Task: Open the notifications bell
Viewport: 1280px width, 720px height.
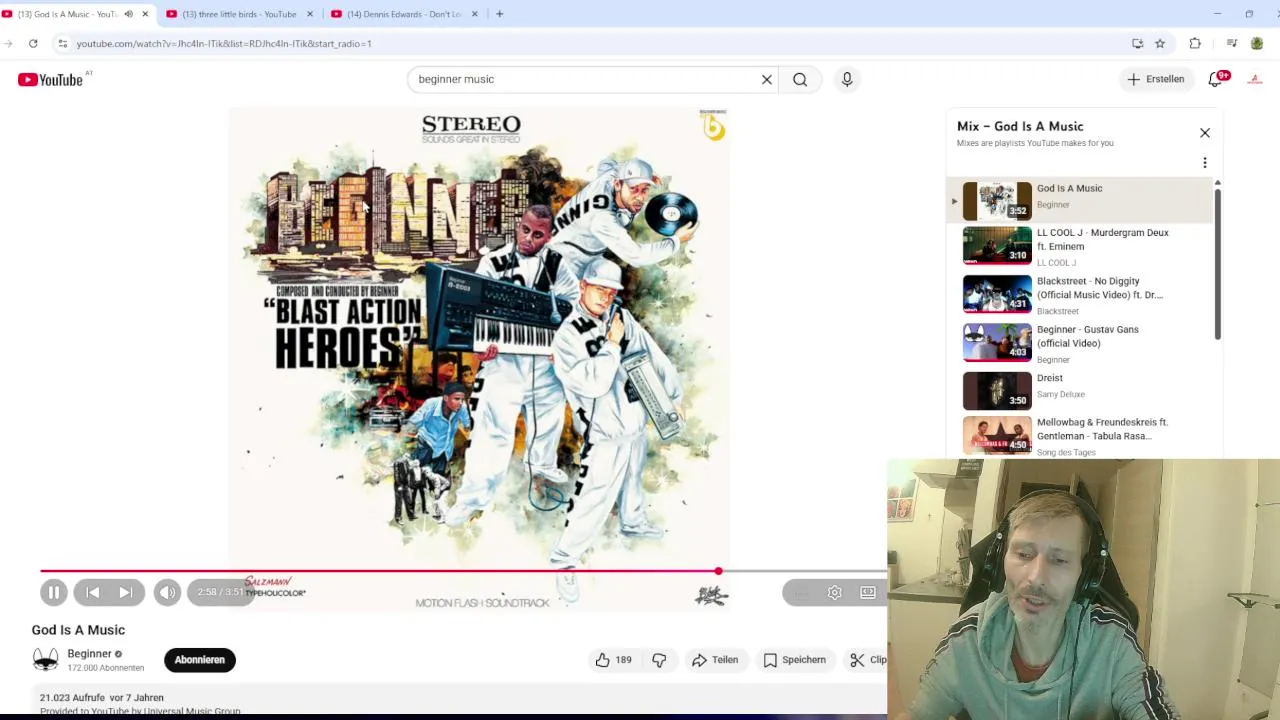Action: tap(1216, 79)
